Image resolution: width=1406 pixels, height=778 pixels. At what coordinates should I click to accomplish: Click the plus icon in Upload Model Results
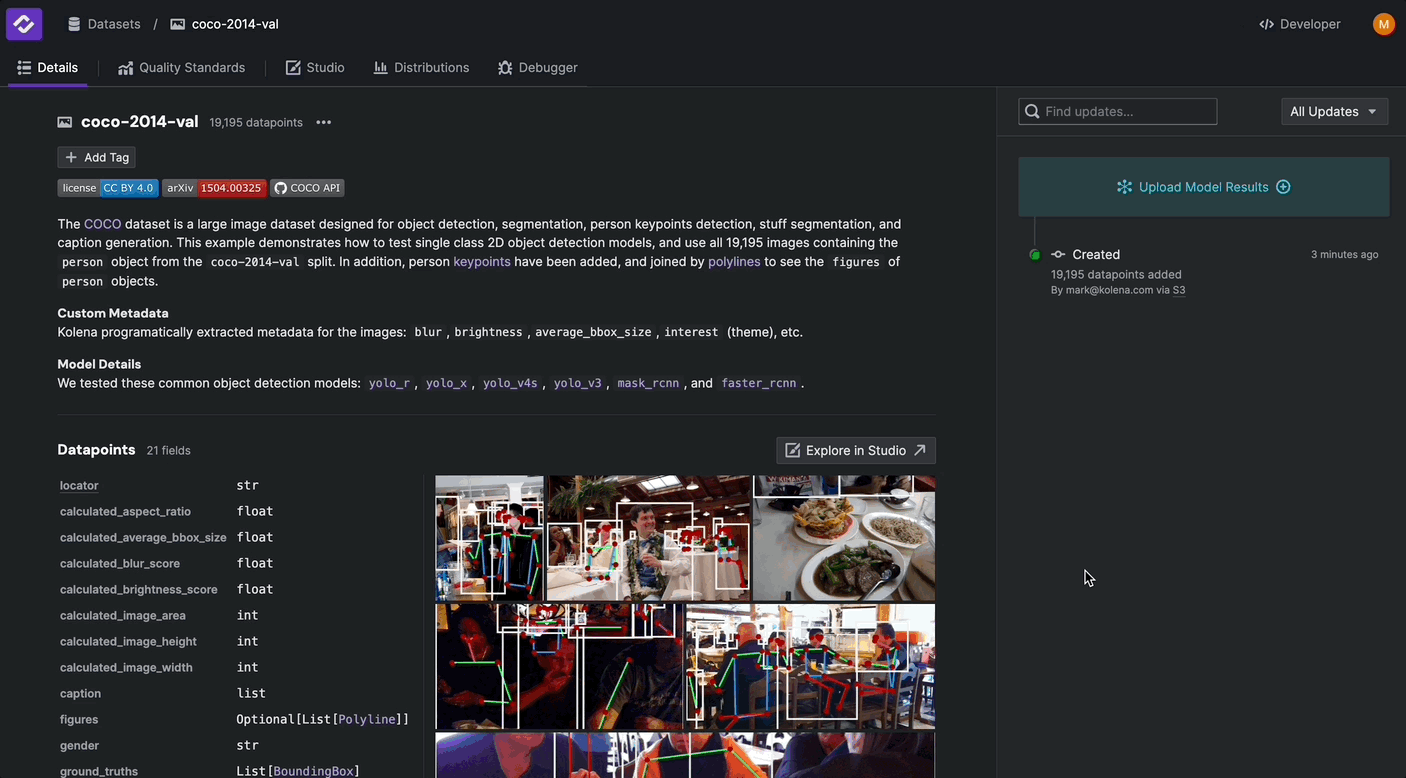tap(1283, 187)
